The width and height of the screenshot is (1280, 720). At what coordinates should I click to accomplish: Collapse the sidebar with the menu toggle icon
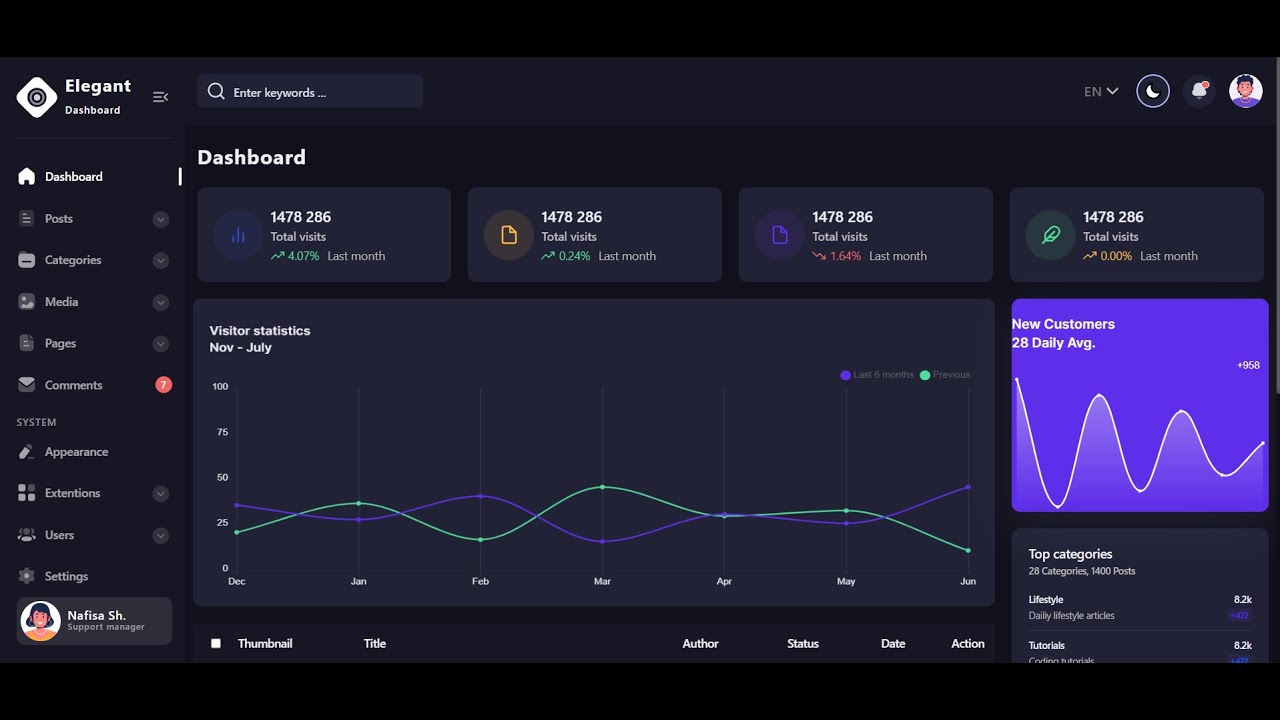(x=160, y=97)
